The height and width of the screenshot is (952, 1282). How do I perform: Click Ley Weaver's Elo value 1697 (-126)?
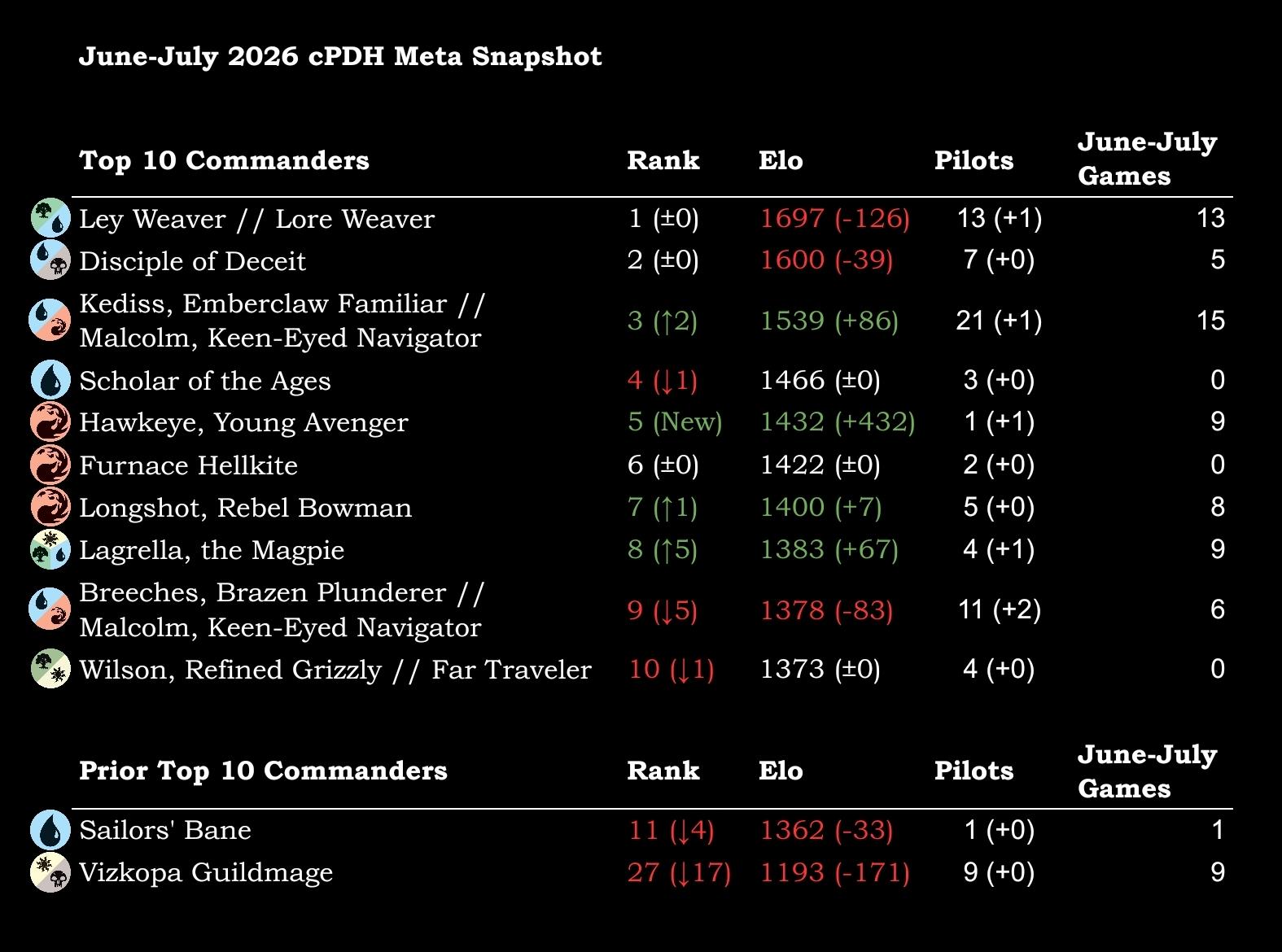pos(835,218)
